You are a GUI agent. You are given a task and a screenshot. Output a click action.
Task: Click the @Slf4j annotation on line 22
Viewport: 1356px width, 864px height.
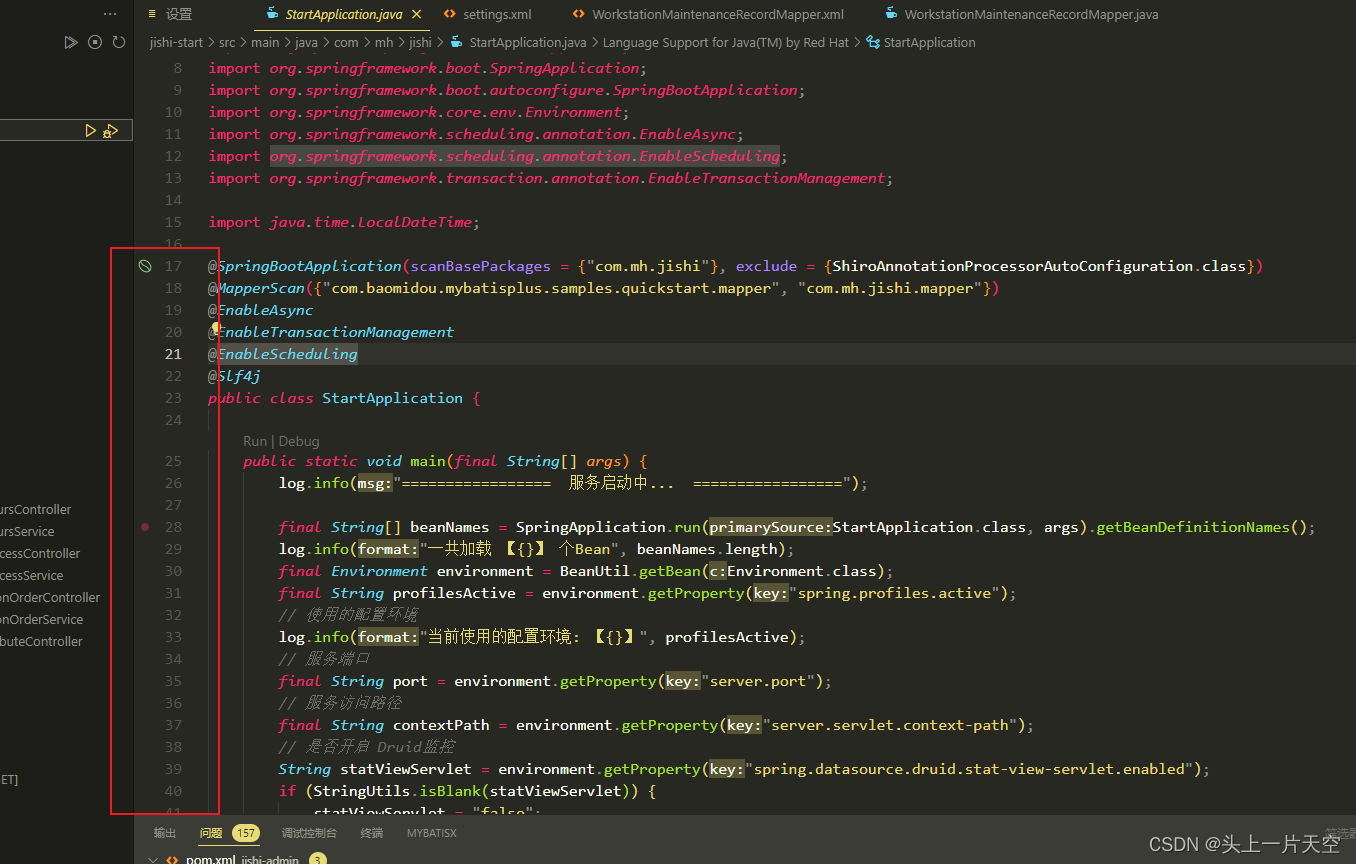(x=234, y=376)
